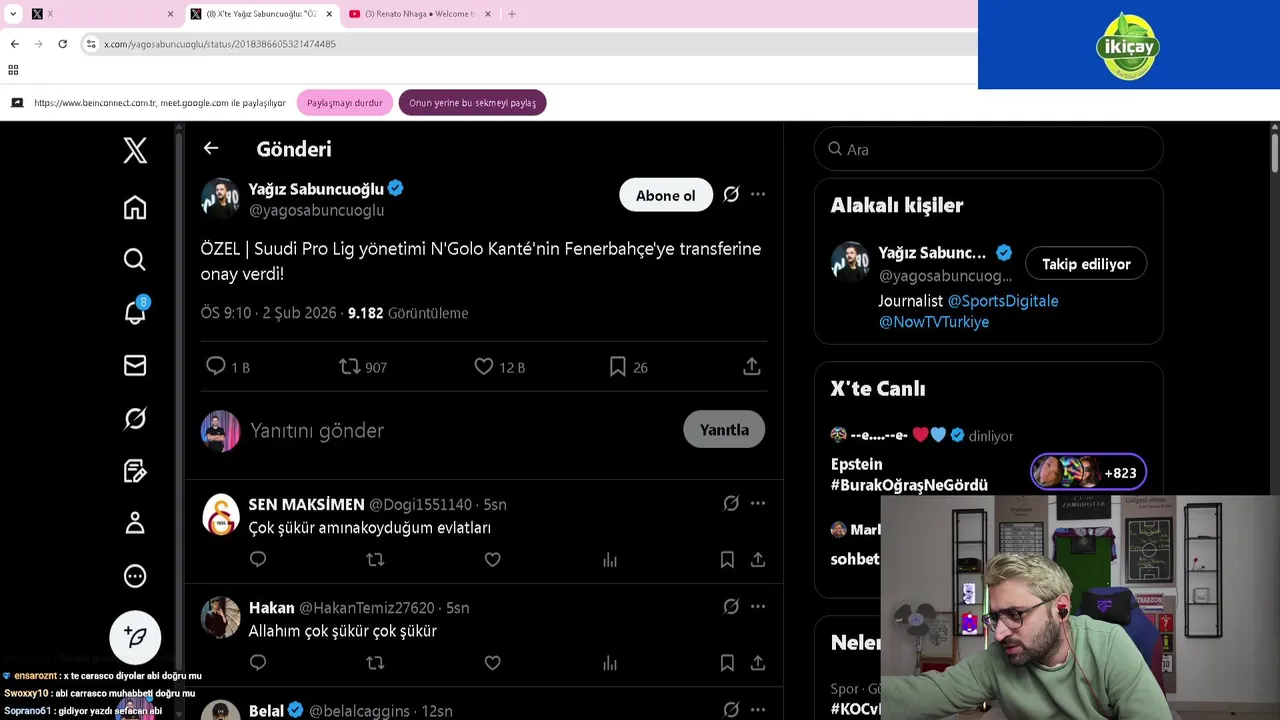The width and height of the screenshot is (1280, 720).
Task: Bookmark SEN MAKSİMEN's reply
Action: (727, 560)
